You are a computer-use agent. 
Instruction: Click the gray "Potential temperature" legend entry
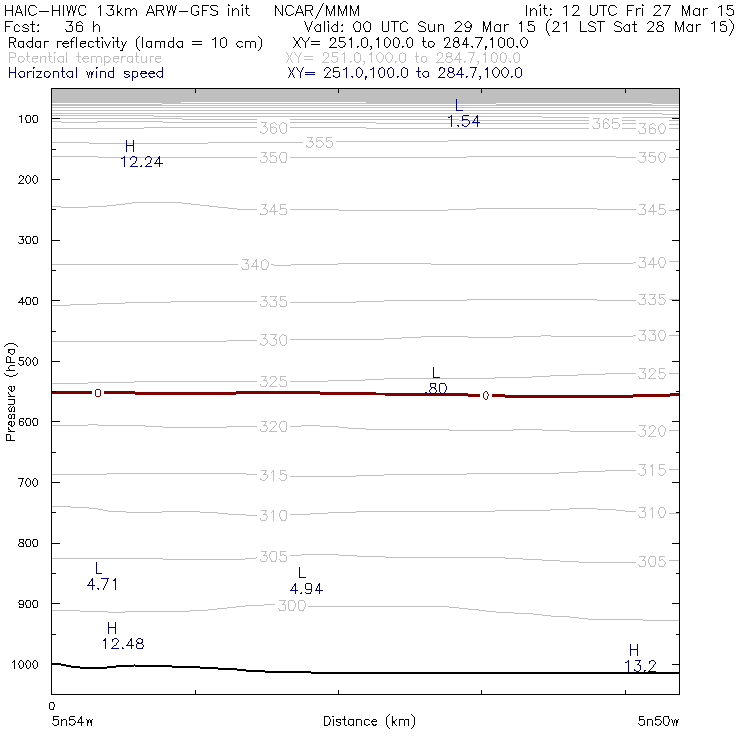tap(85, 58)
